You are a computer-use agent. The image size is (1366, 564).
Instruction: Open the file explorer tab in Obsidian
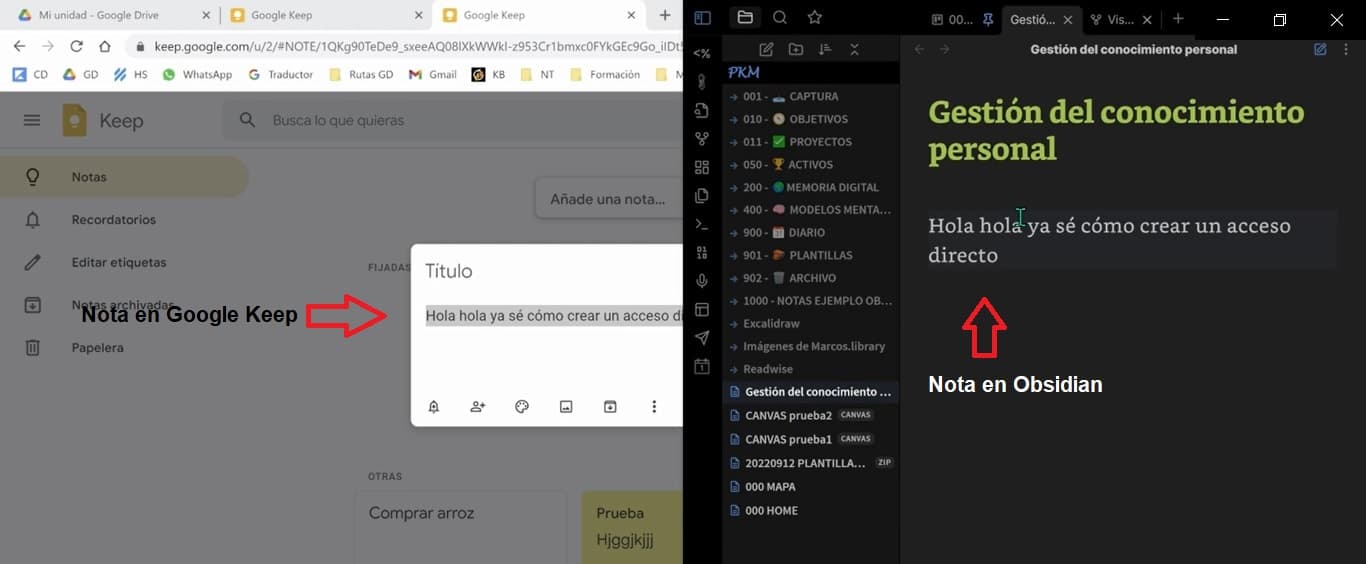tap(743, 17)
